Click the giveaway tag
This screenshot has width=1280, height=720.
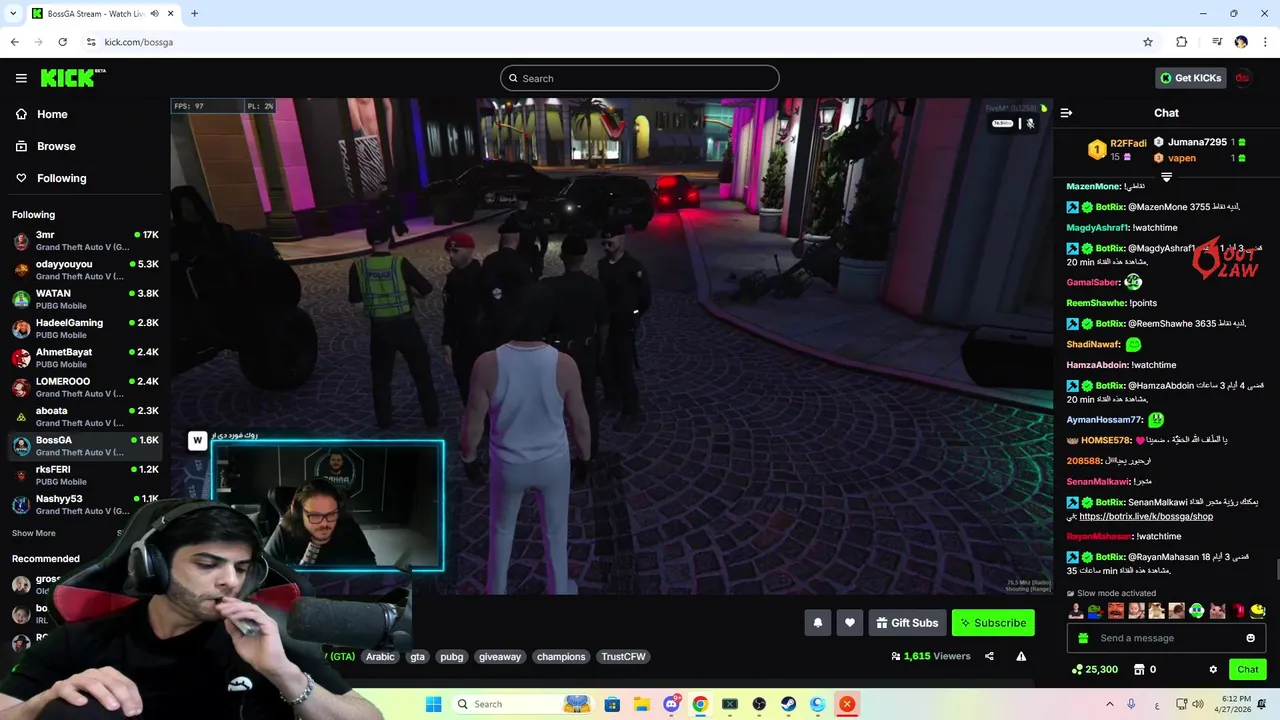point(500,657)
